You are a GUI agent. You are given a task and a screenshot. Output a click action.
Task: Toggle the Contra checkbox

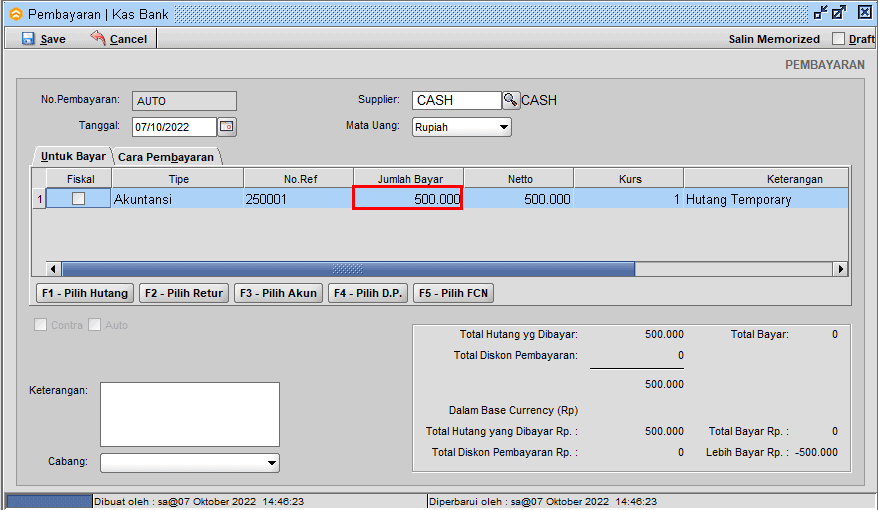41,325
